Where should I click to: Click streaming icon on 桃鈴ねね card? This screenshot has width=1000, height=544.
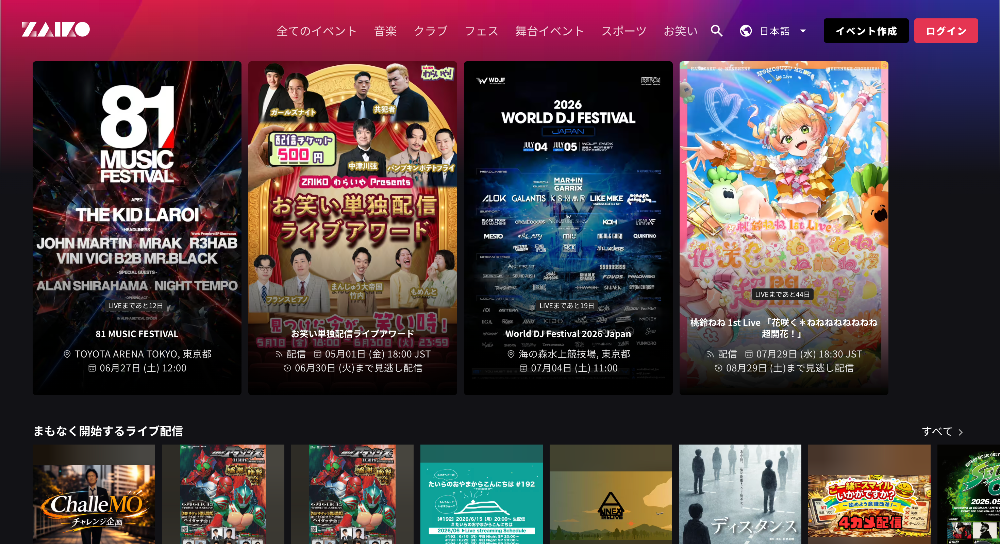point(710,354)
